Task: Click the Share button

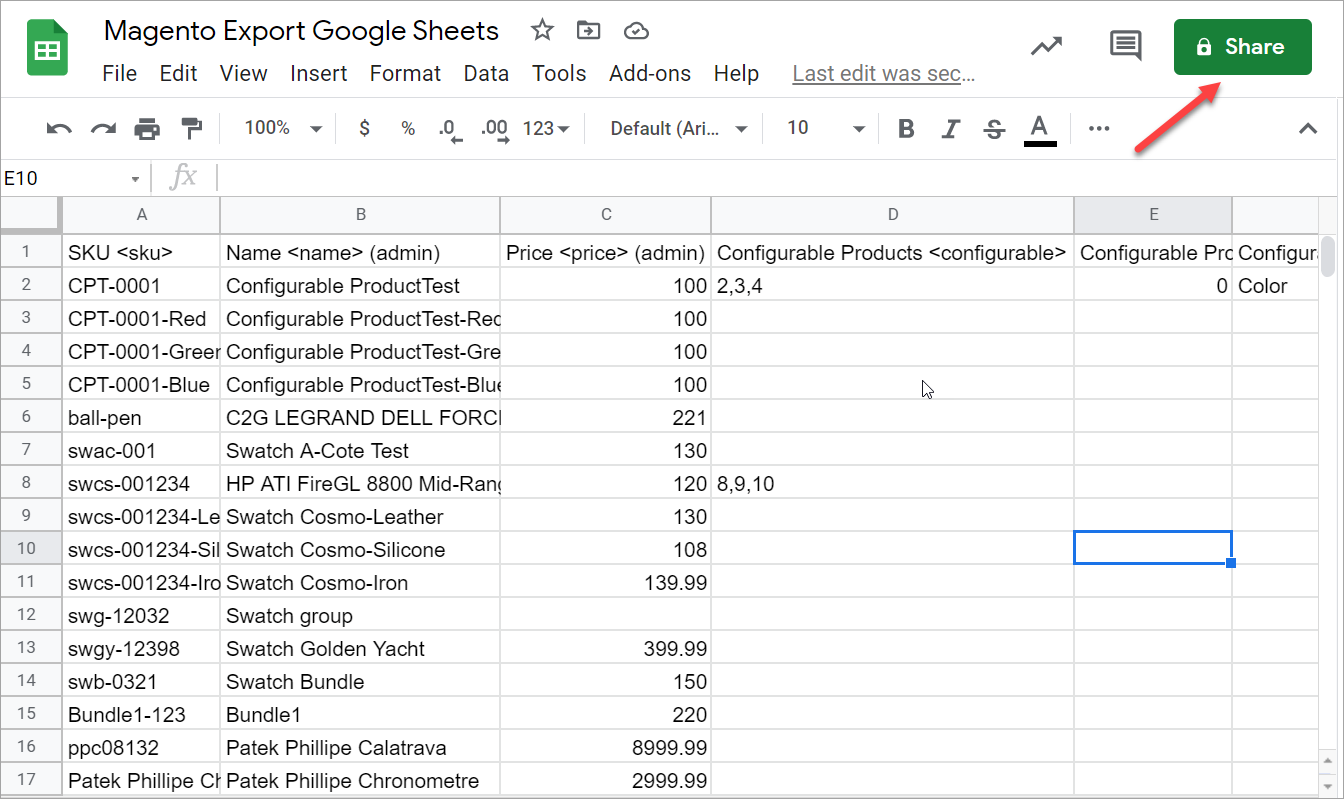Action: point(1242,47)
